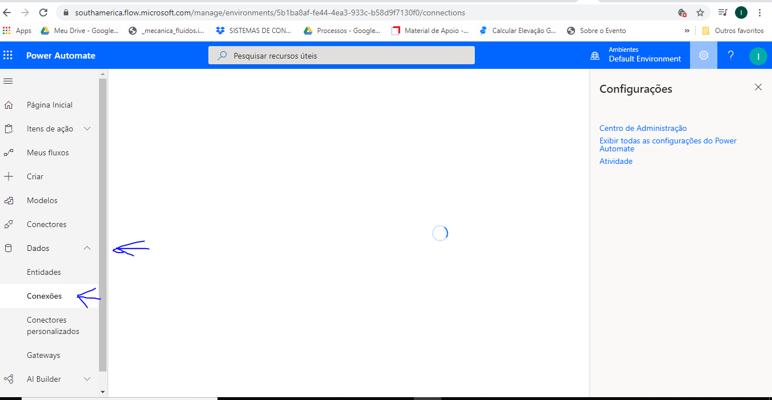Viewport: 772px width, 400px height.
Task: Click the Página Inicial home icon
Action: 9,105
